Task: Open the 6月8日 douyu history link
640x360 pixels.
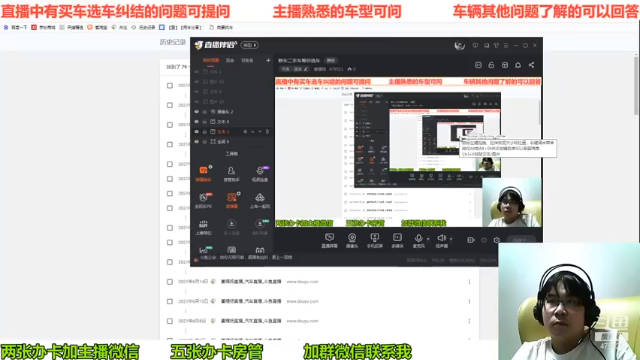Action: (x=251, y=321)
